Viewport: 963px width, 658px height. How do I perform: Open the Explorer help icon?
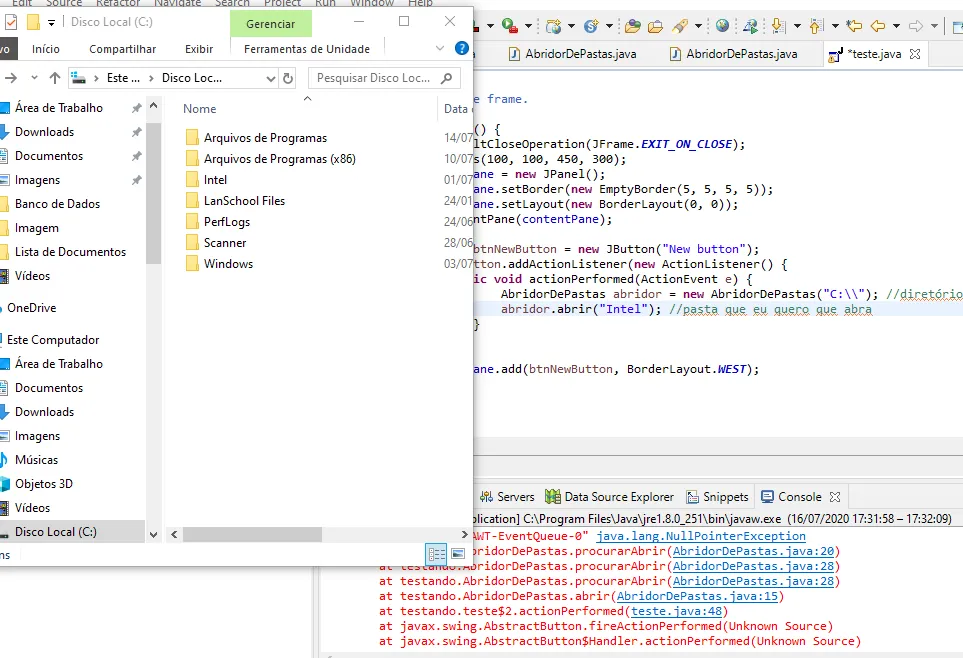tap(461, 48)
